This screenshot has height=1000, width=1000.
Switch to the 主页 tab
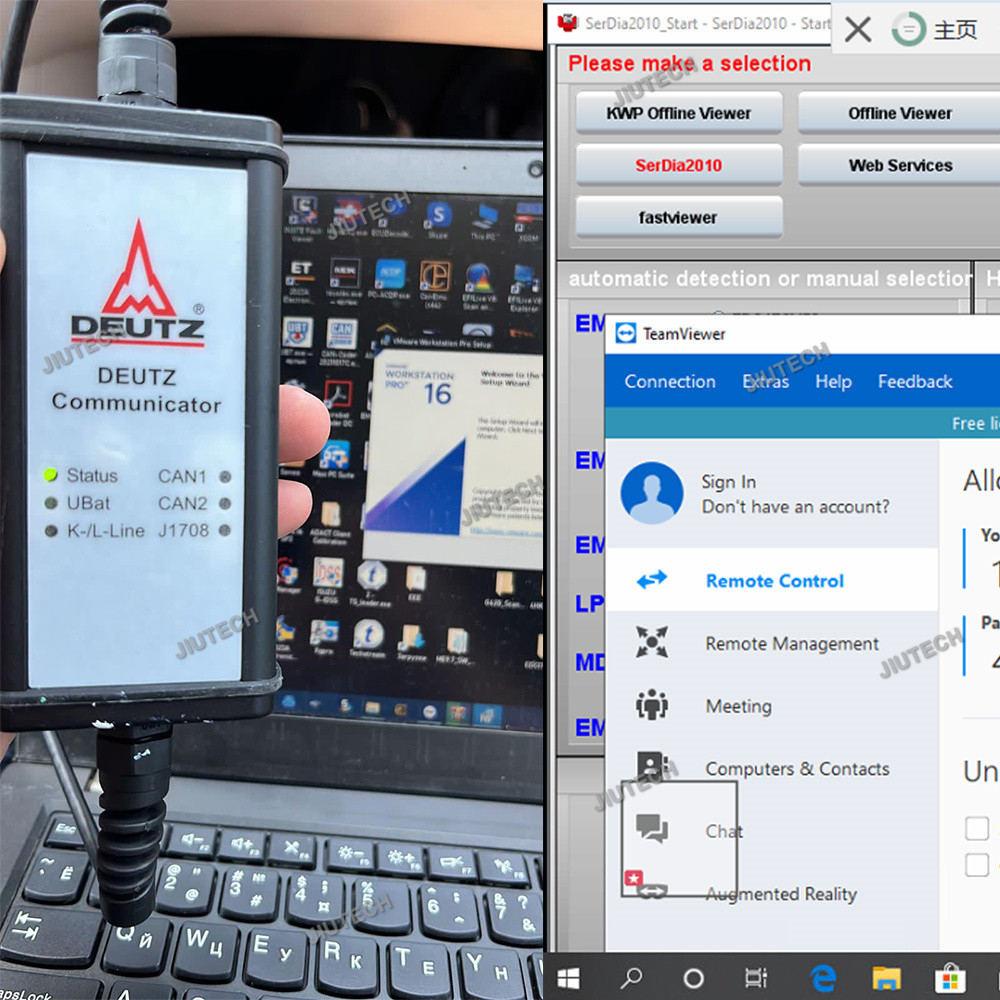(x=955, y=30)
